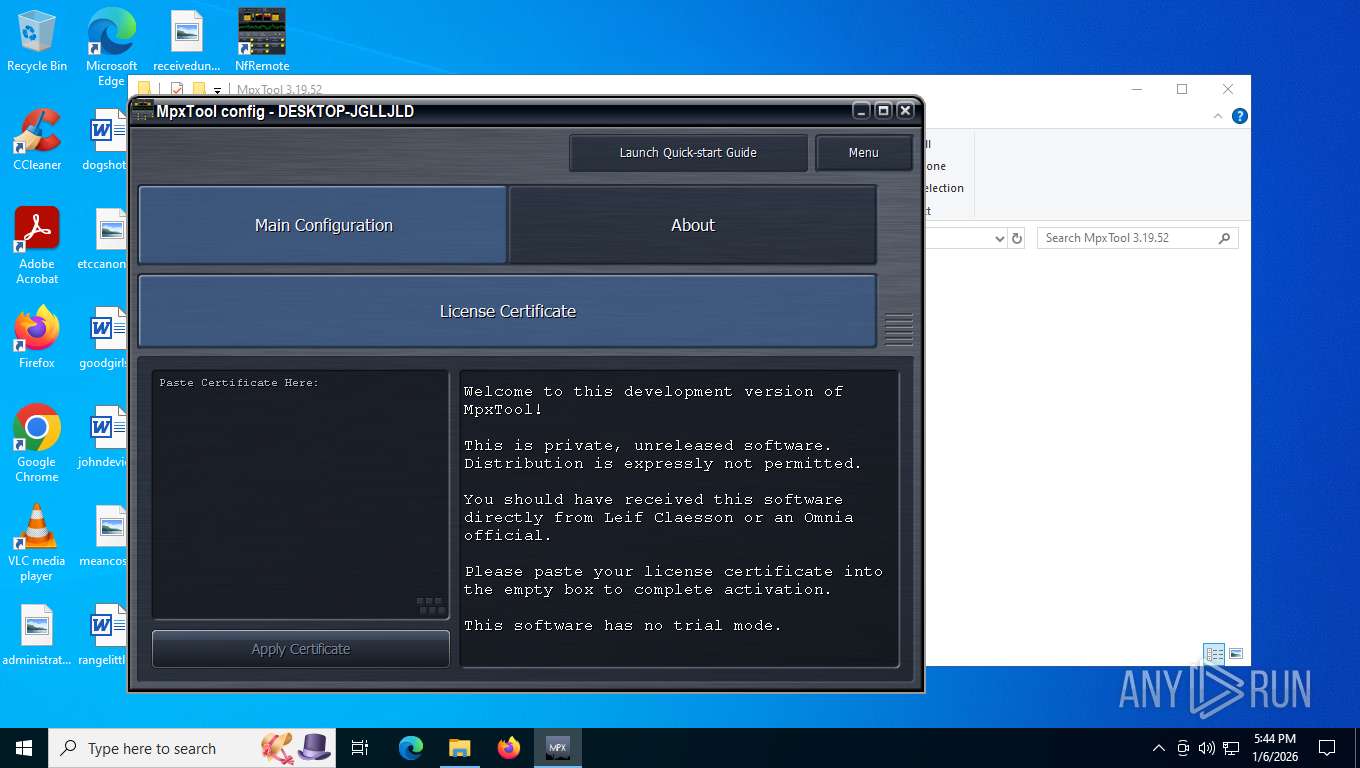Click the Explorer properties checkmark quick-access icon
The height and width of the screenshot is (768, 1360).
(177, 89)
